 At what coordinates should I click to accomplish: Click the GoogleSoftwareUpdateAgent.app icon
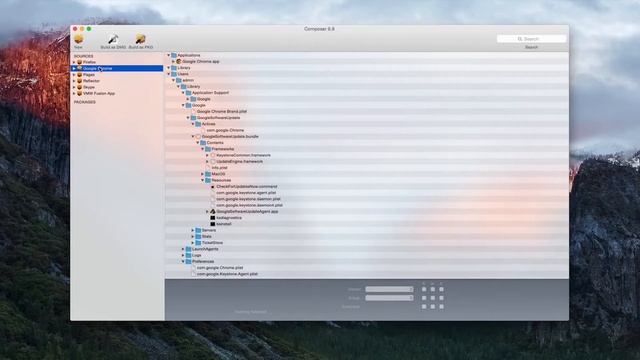click(x=213, y=211)
